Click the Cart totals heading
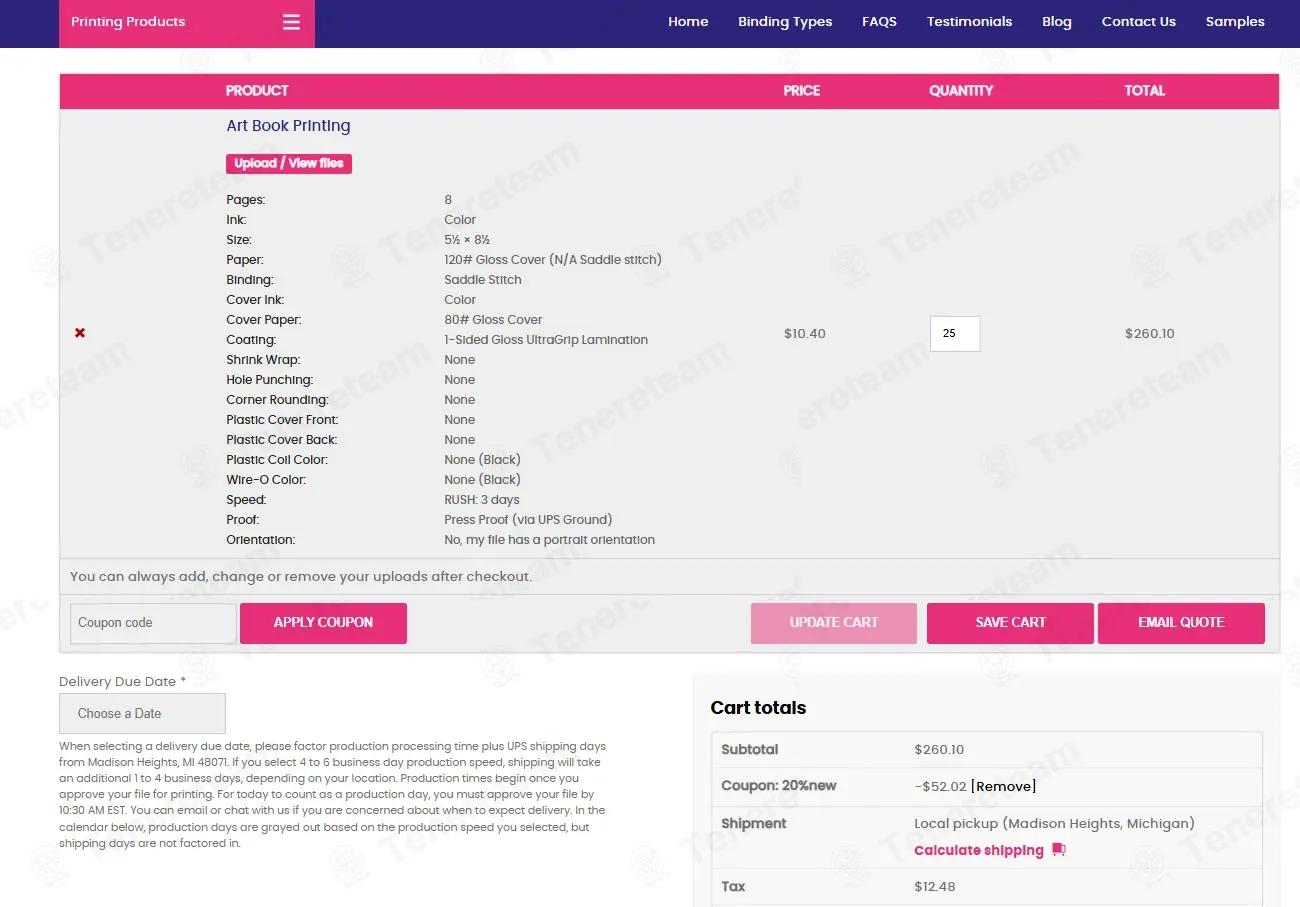This screenshot has width=1300, height=907. (758, 708)
